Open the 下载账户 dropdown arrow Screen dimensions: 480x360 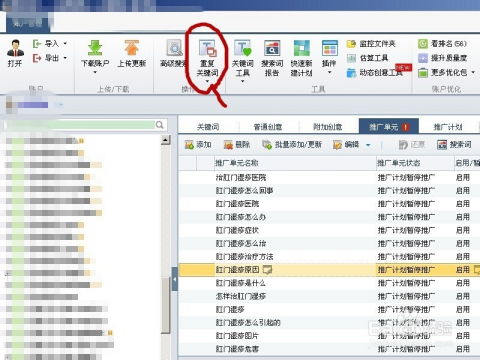coord(95,72)
